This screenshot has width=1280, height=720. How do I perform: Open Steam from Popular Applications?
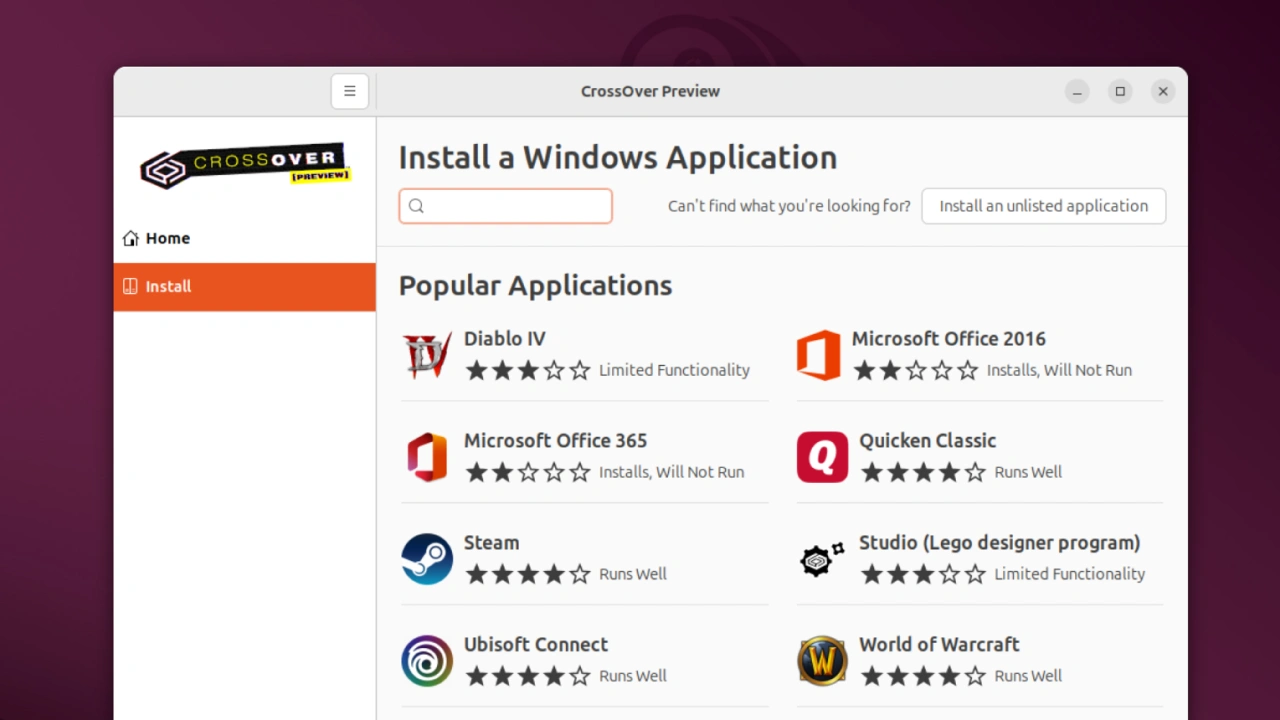[x=427, y=559]
